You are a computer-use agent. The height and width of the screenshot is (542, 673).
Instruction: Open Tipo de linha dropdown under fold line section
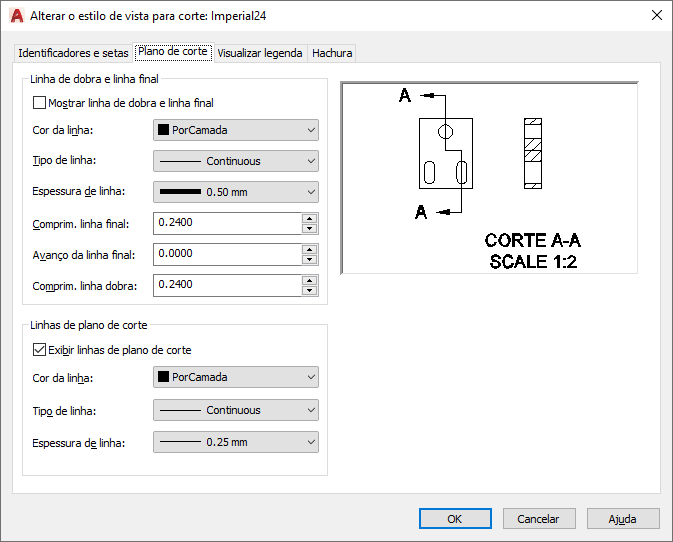click(x=235, y=161)
